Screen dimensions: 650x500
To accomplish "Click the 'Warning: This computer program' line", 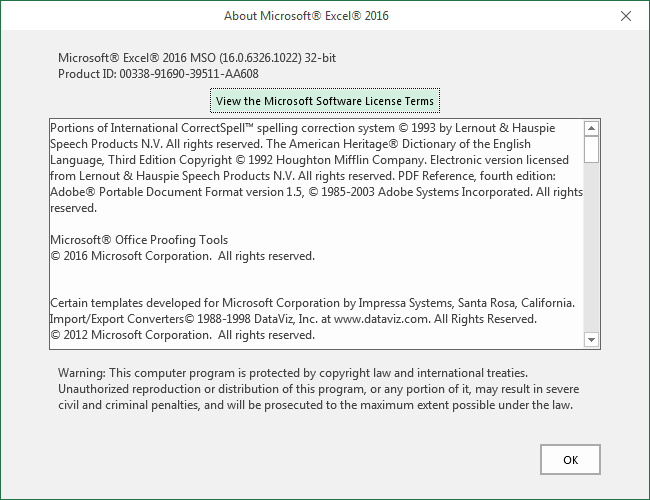I will (x=293, y=373).
